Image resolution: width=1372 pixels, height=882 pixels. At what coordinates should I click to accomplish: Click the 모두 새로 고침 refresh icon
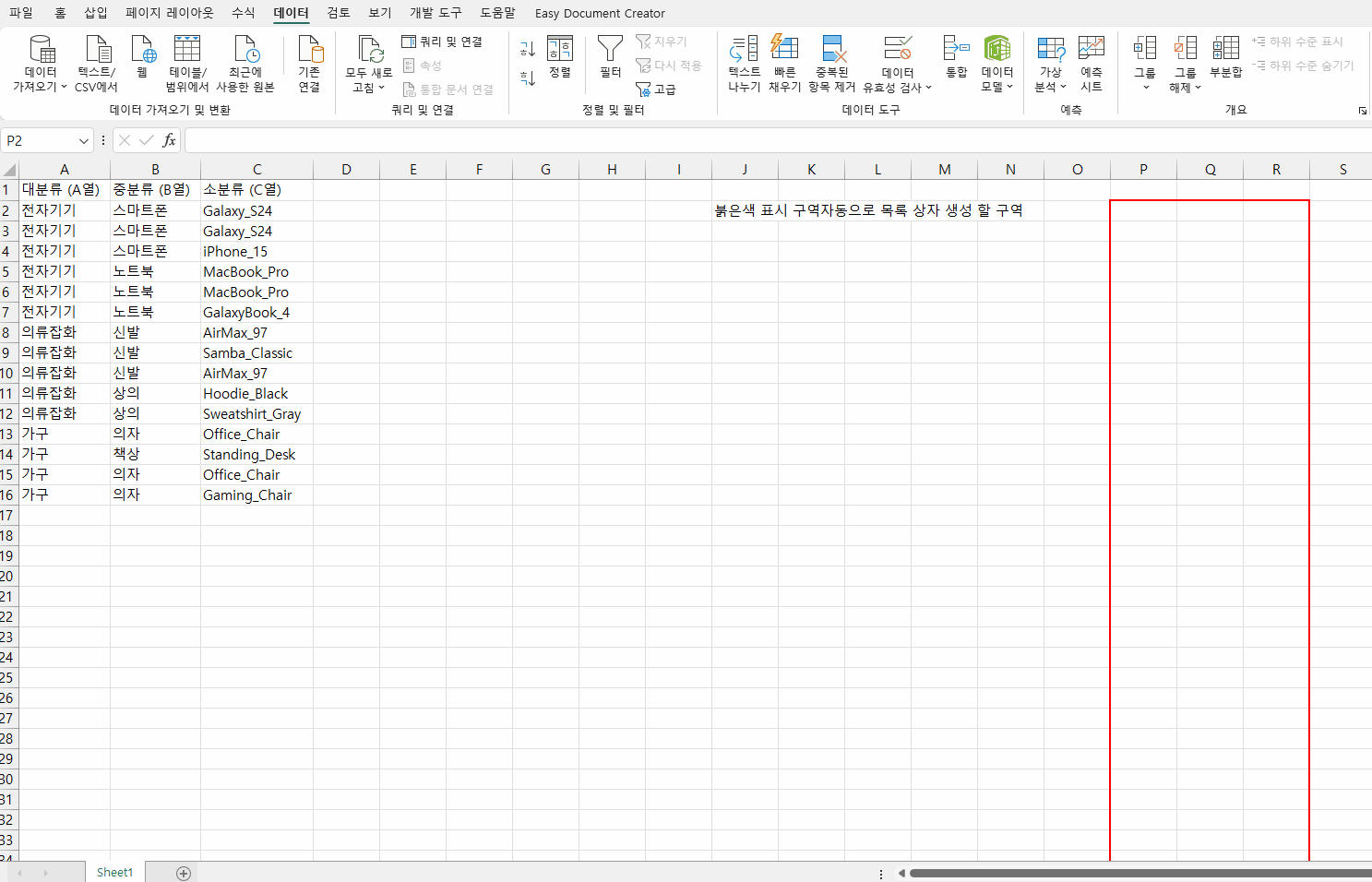point(369,49)
